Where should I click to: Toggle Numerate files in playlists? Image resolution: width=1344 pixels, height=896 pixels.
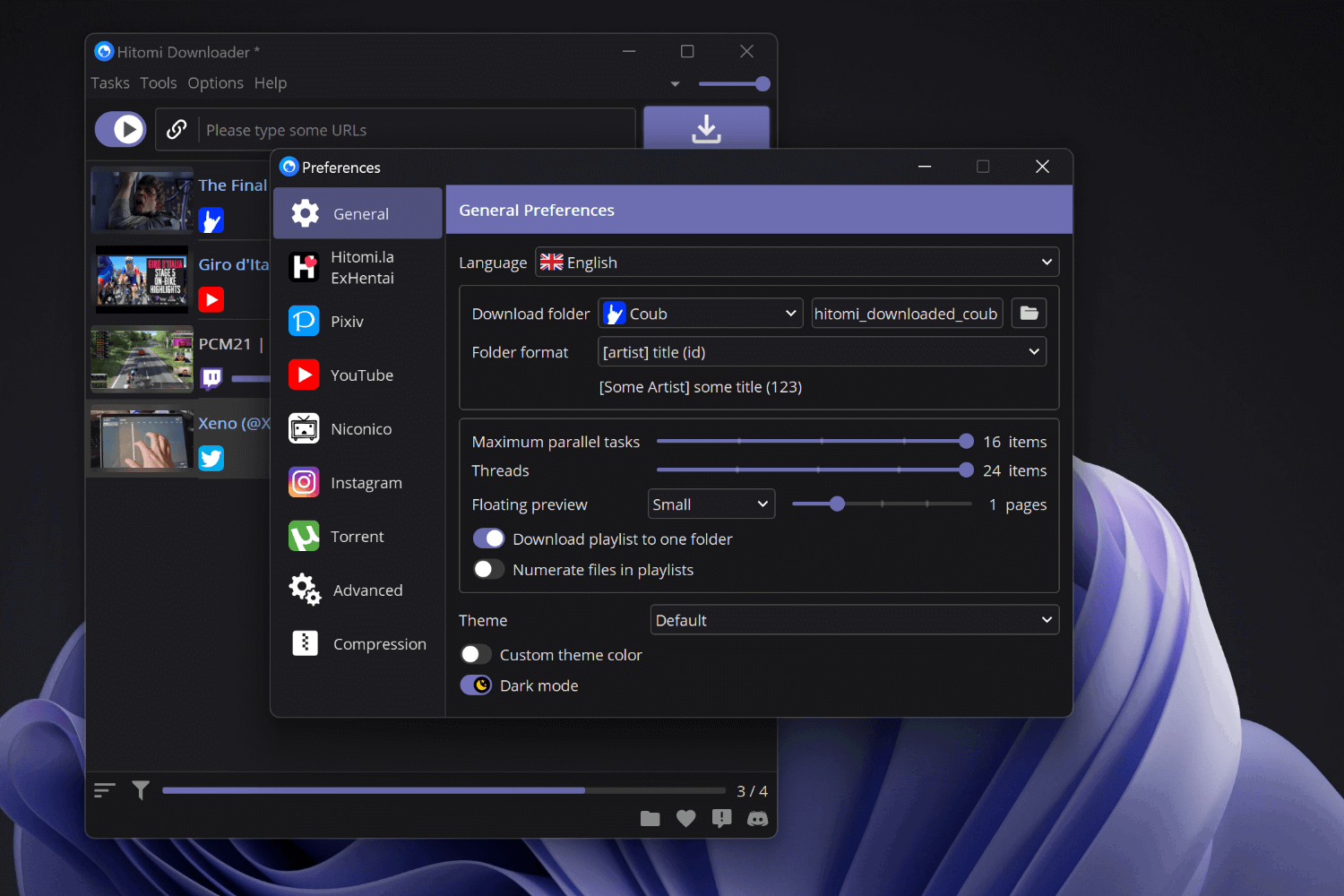(489, 569)
